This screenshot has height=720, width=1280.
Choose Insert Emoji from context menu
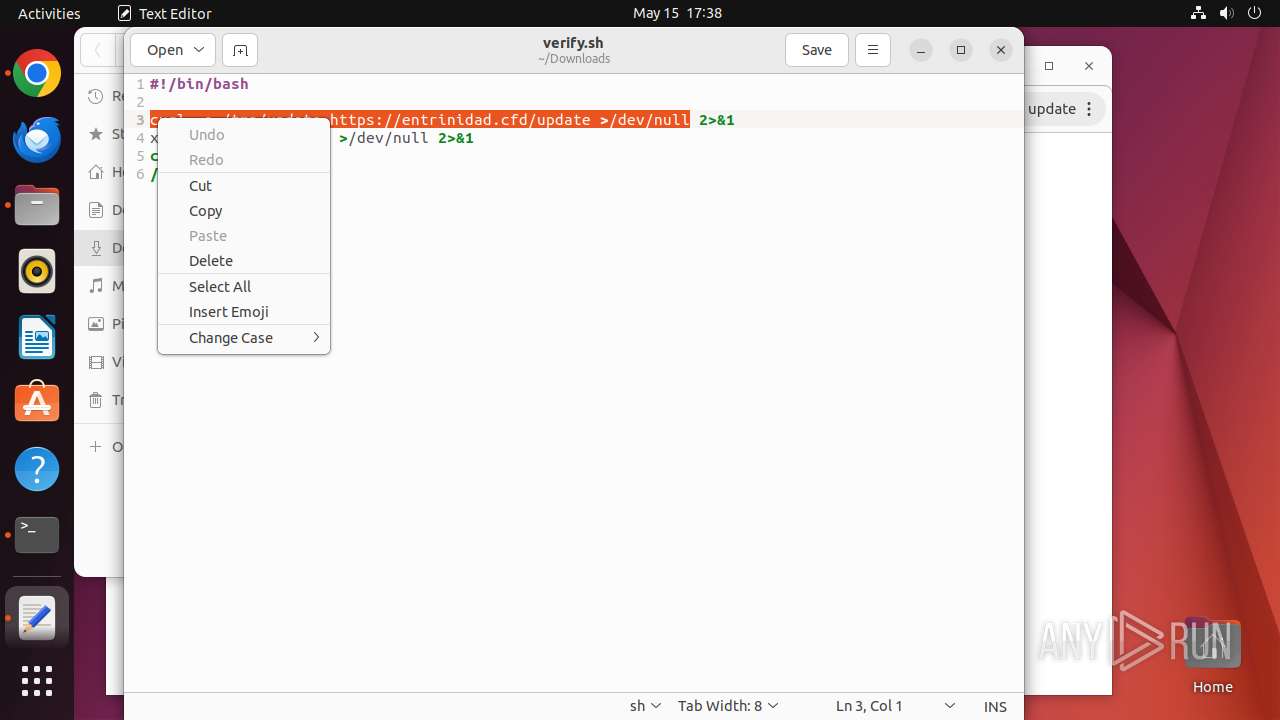point(244,312)
